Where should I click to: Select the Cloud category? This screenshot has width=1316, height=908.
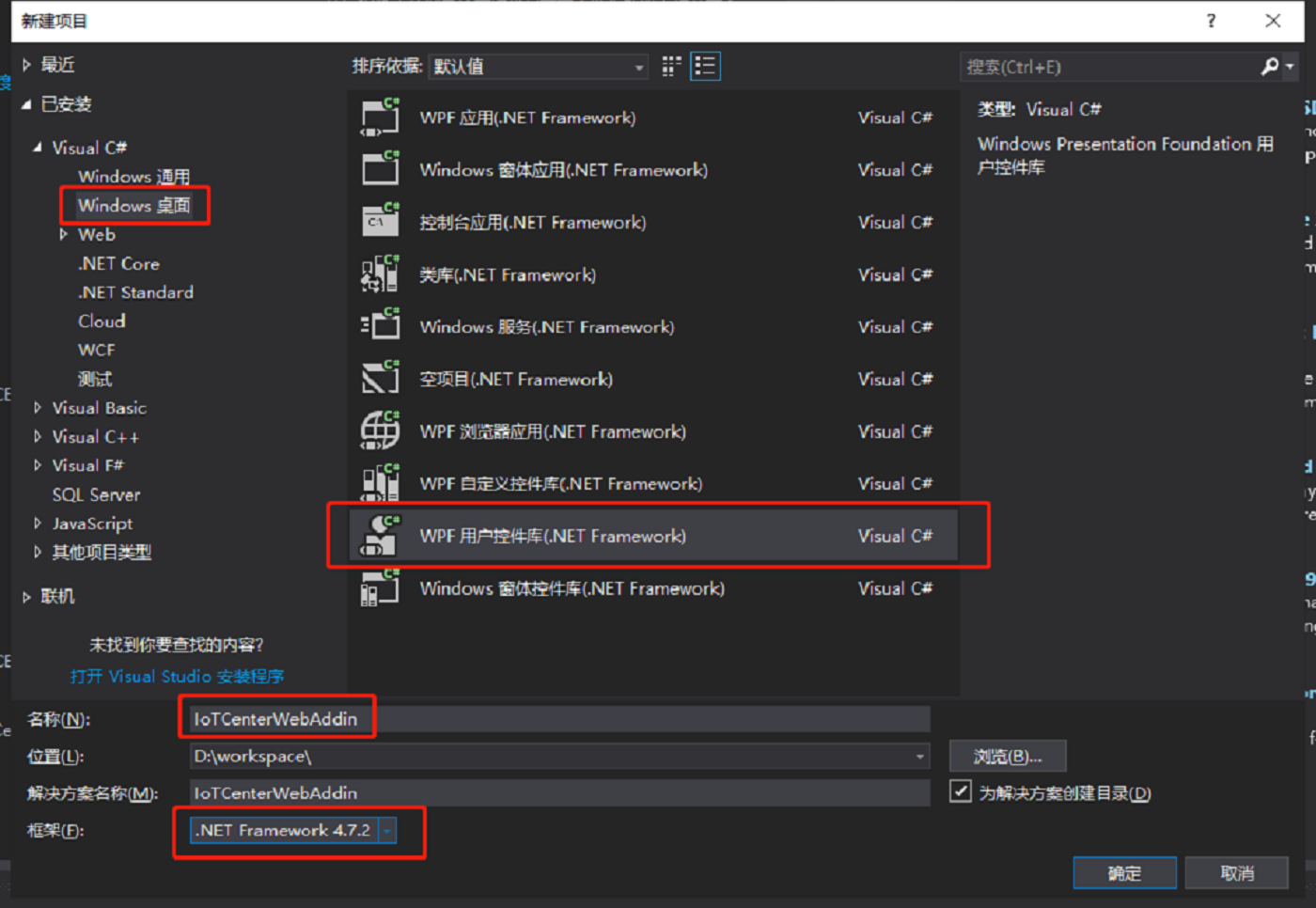pos(102,321)
